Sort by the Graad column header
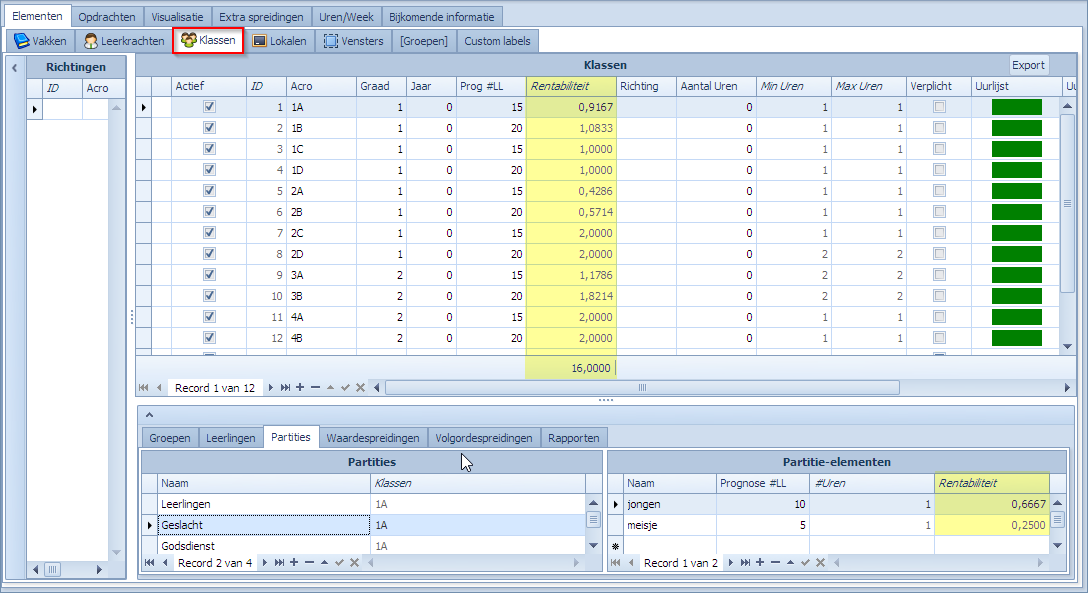 point(381,86)
